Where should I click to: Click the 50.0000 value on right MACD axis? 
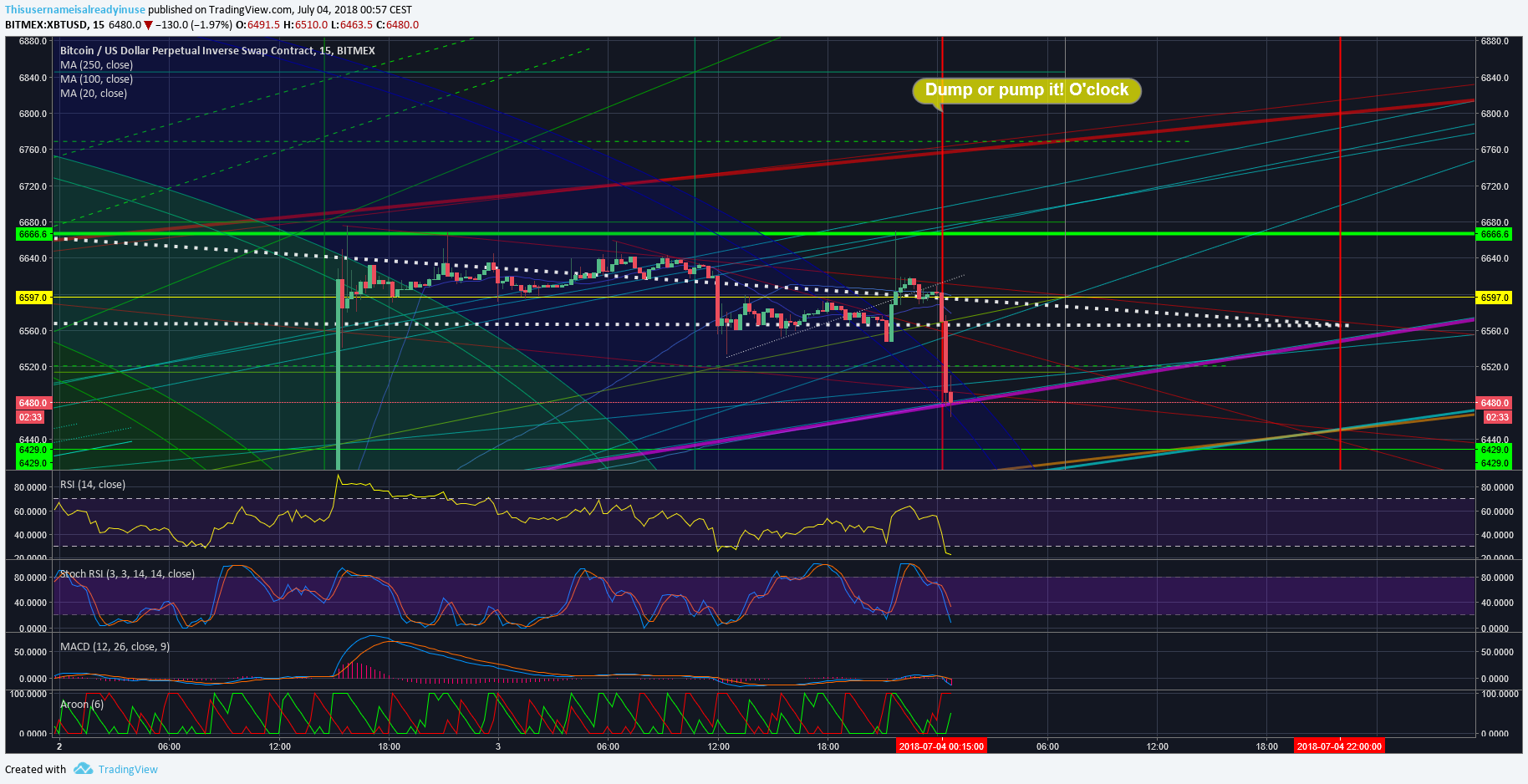point(1497,652)
